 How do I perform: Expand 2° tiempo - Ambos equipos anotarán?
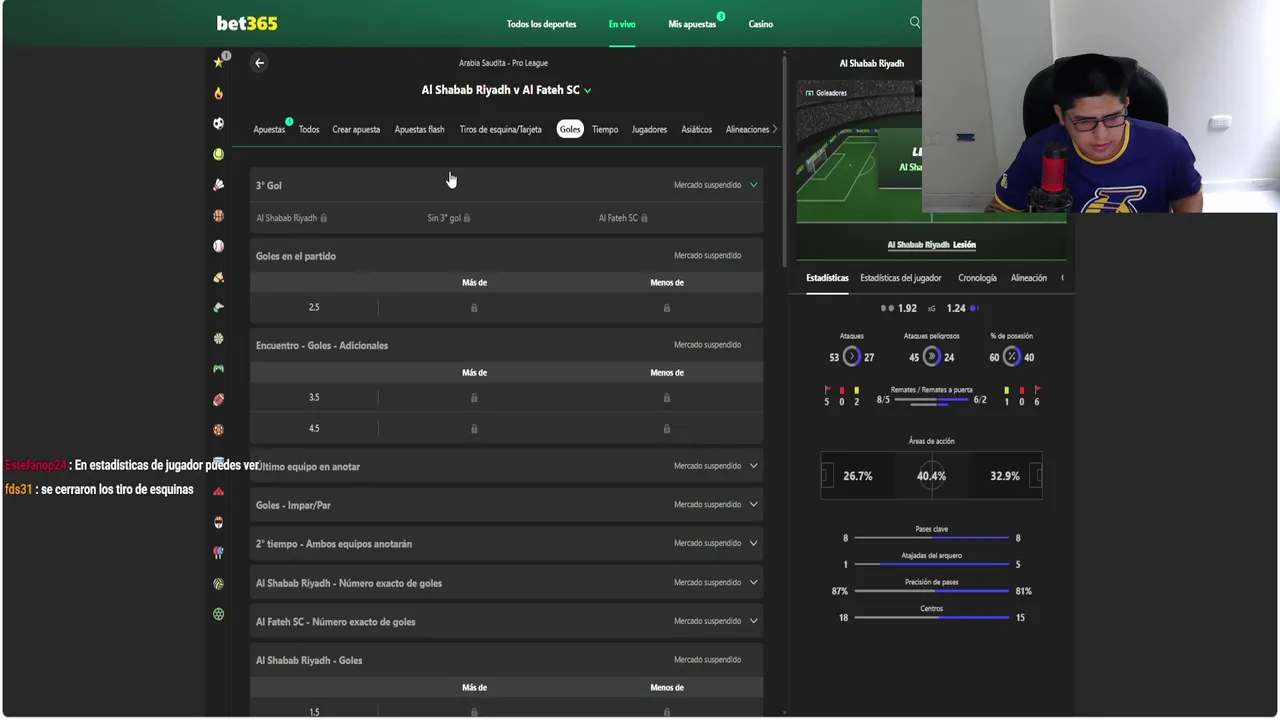754,544
